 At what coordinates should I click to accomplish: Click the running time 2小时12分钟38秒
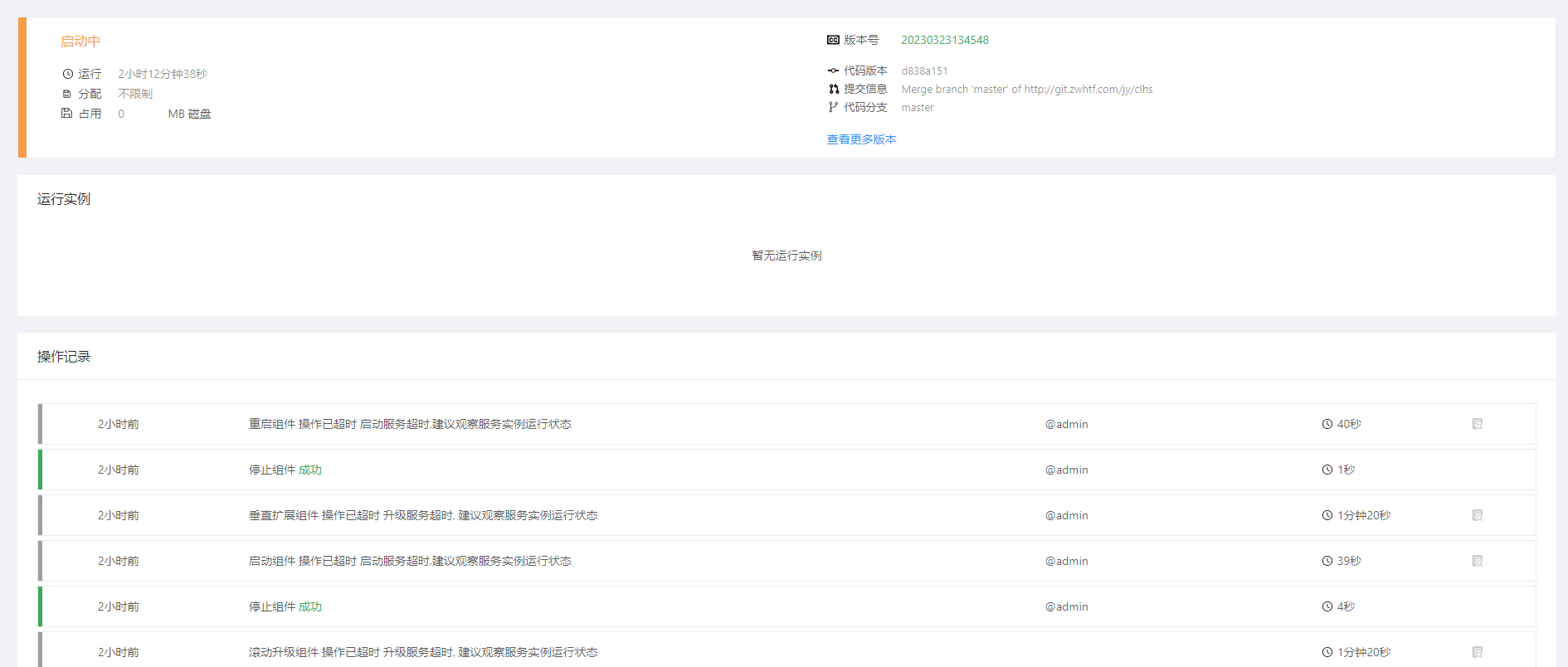pos(163,74)
